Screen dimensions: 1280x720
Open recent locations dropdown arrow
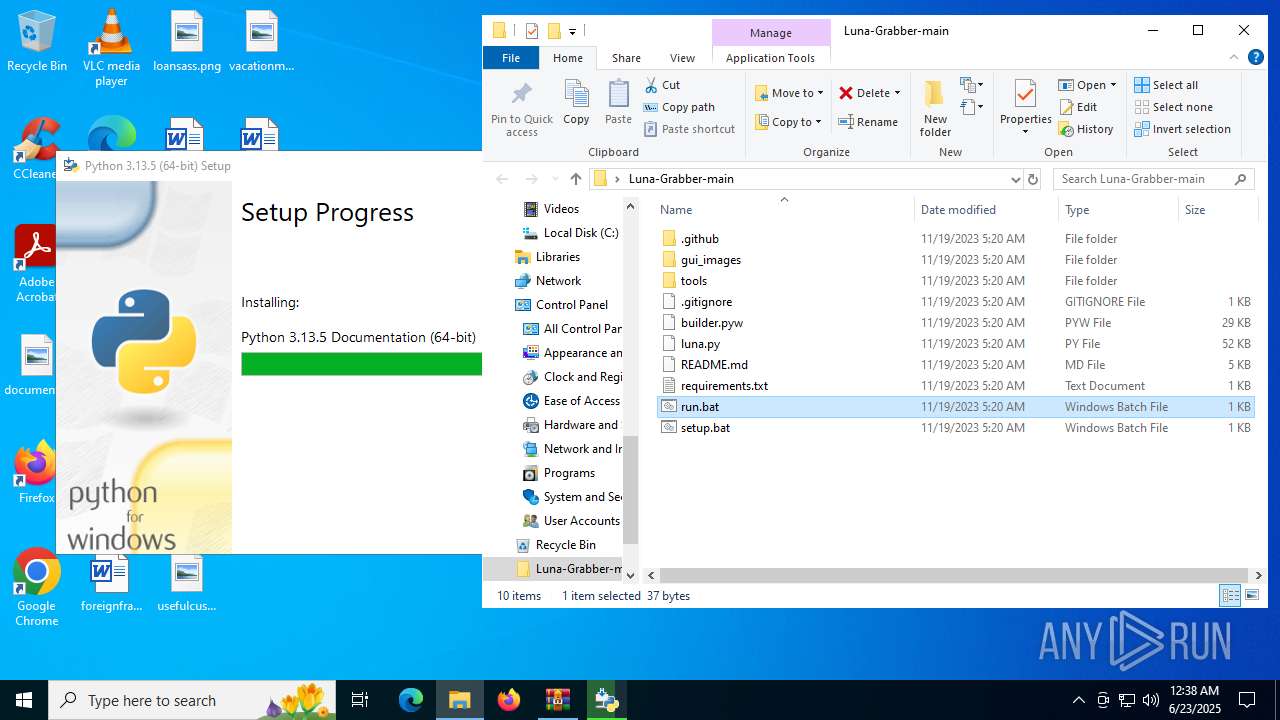click(555, 179)
